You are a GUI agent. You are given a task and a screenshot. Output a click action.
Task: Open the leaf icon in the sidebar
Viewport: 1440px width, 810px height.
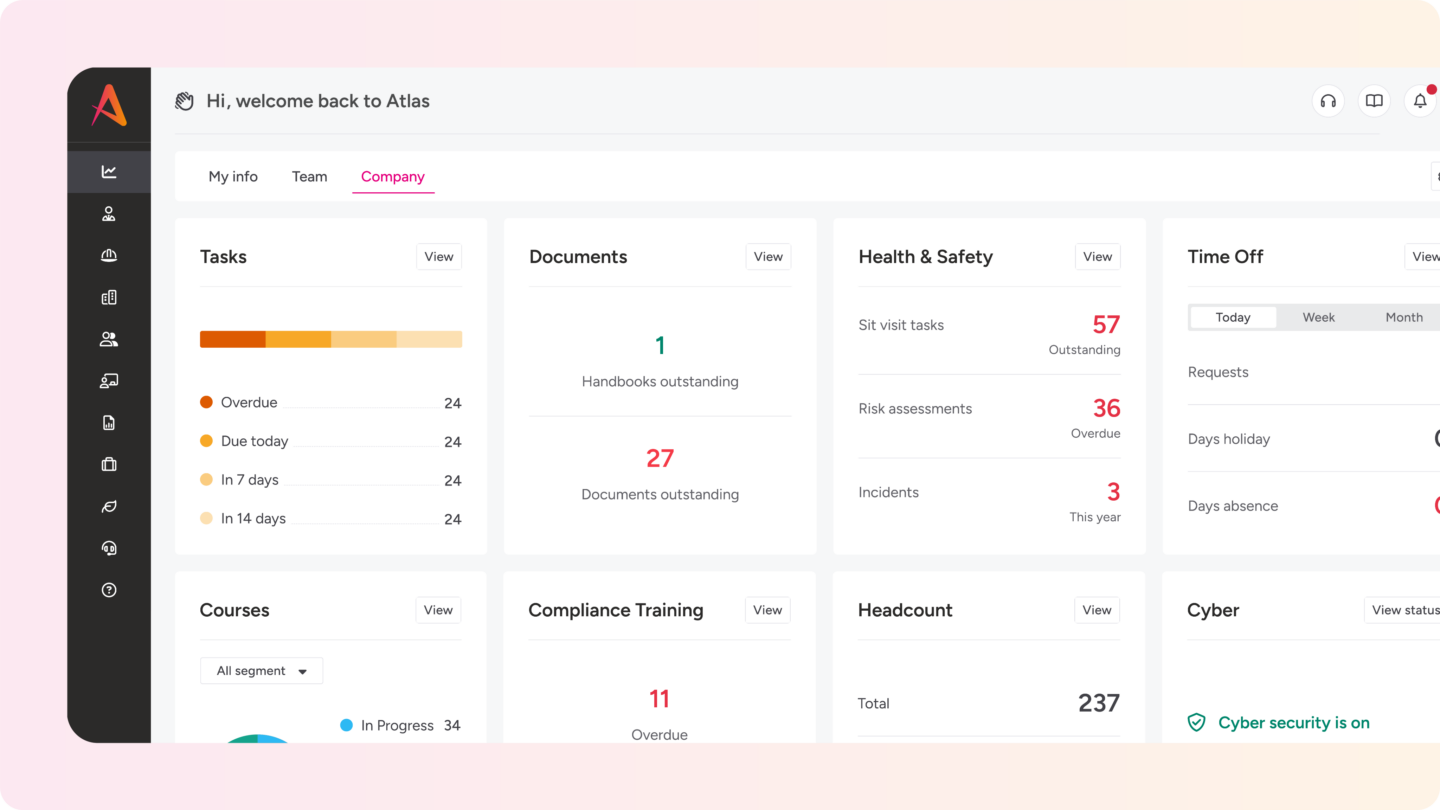[x=109, y=507]
